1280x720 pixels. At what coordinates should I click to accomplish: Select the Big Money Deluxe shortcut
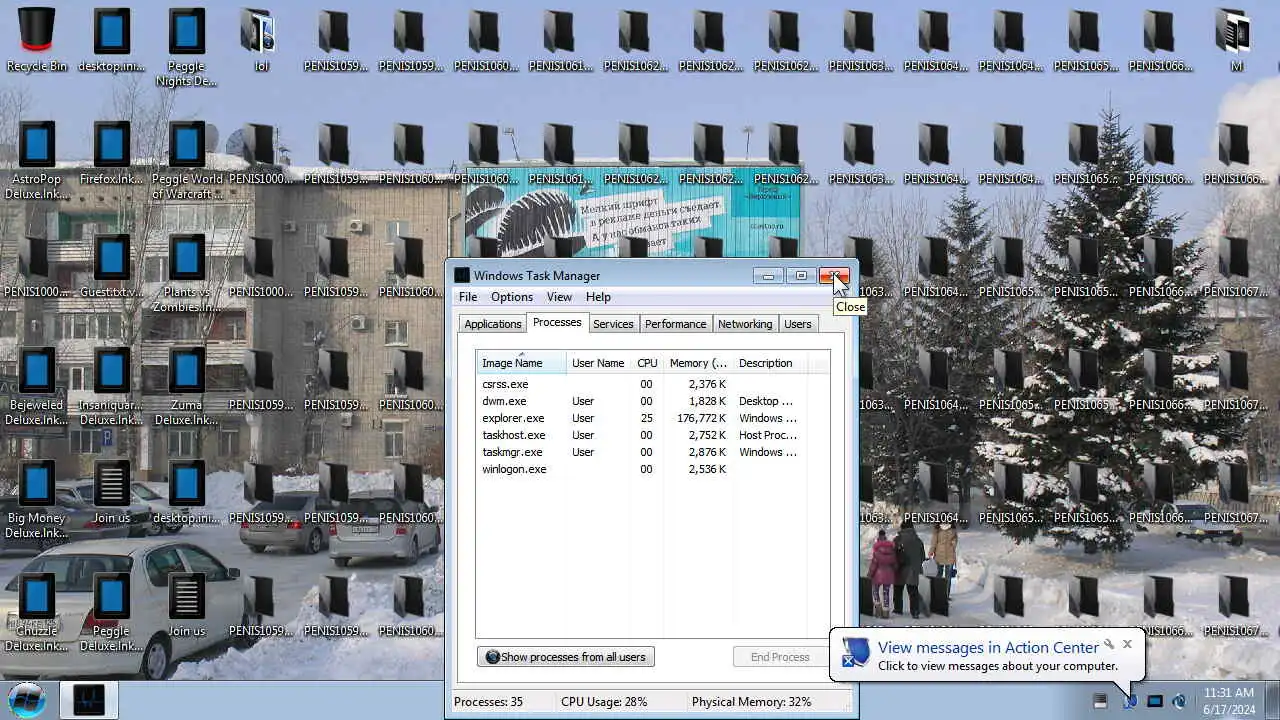click(37, 499)
